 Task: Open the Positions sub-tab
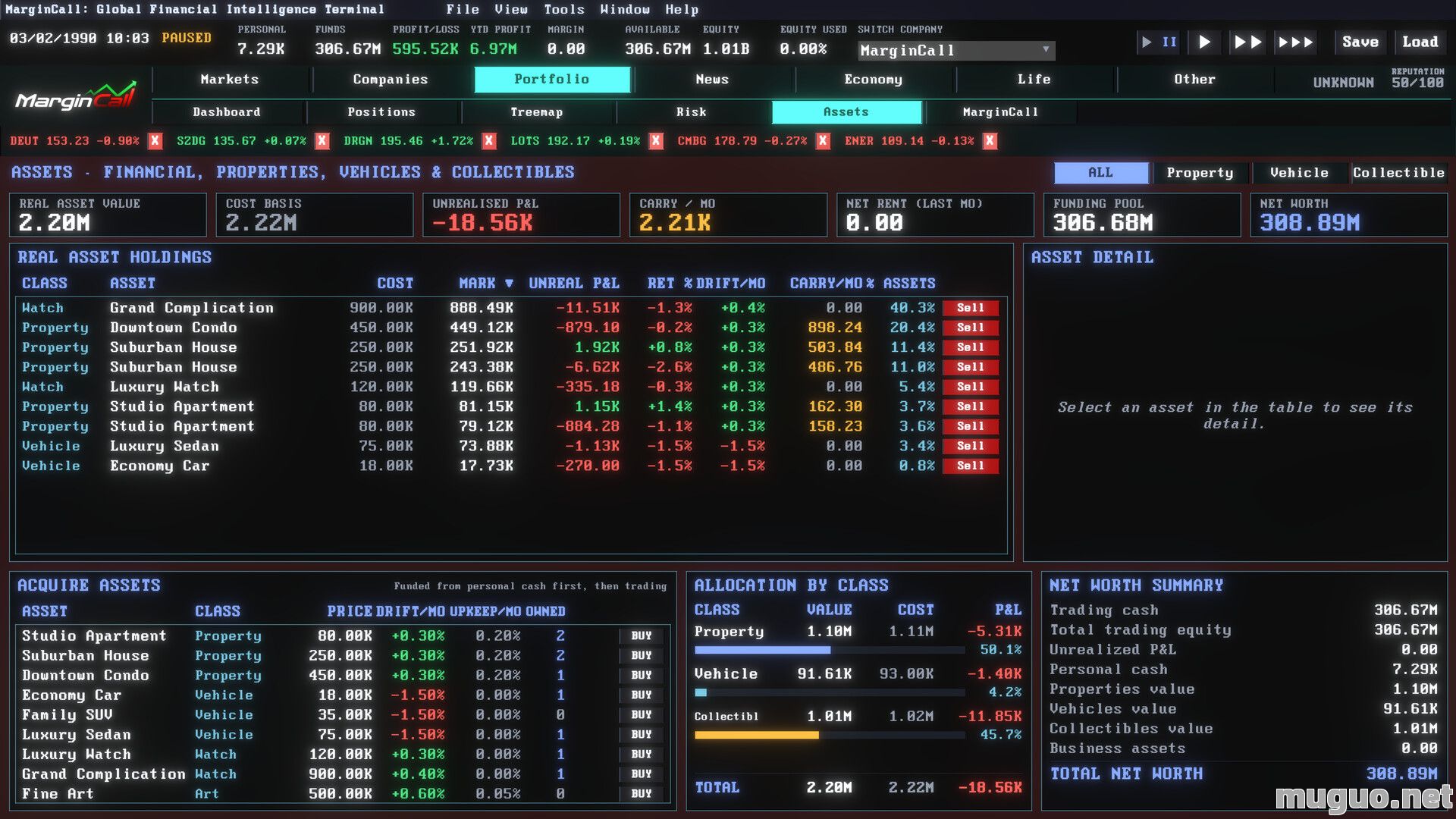[381, 112]
